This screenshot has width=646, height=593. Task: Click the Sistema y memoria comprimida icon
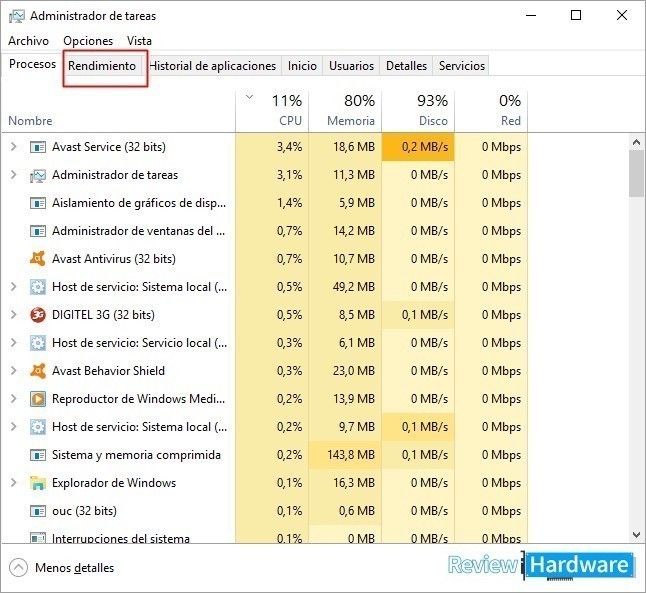(x=38, y=455)
